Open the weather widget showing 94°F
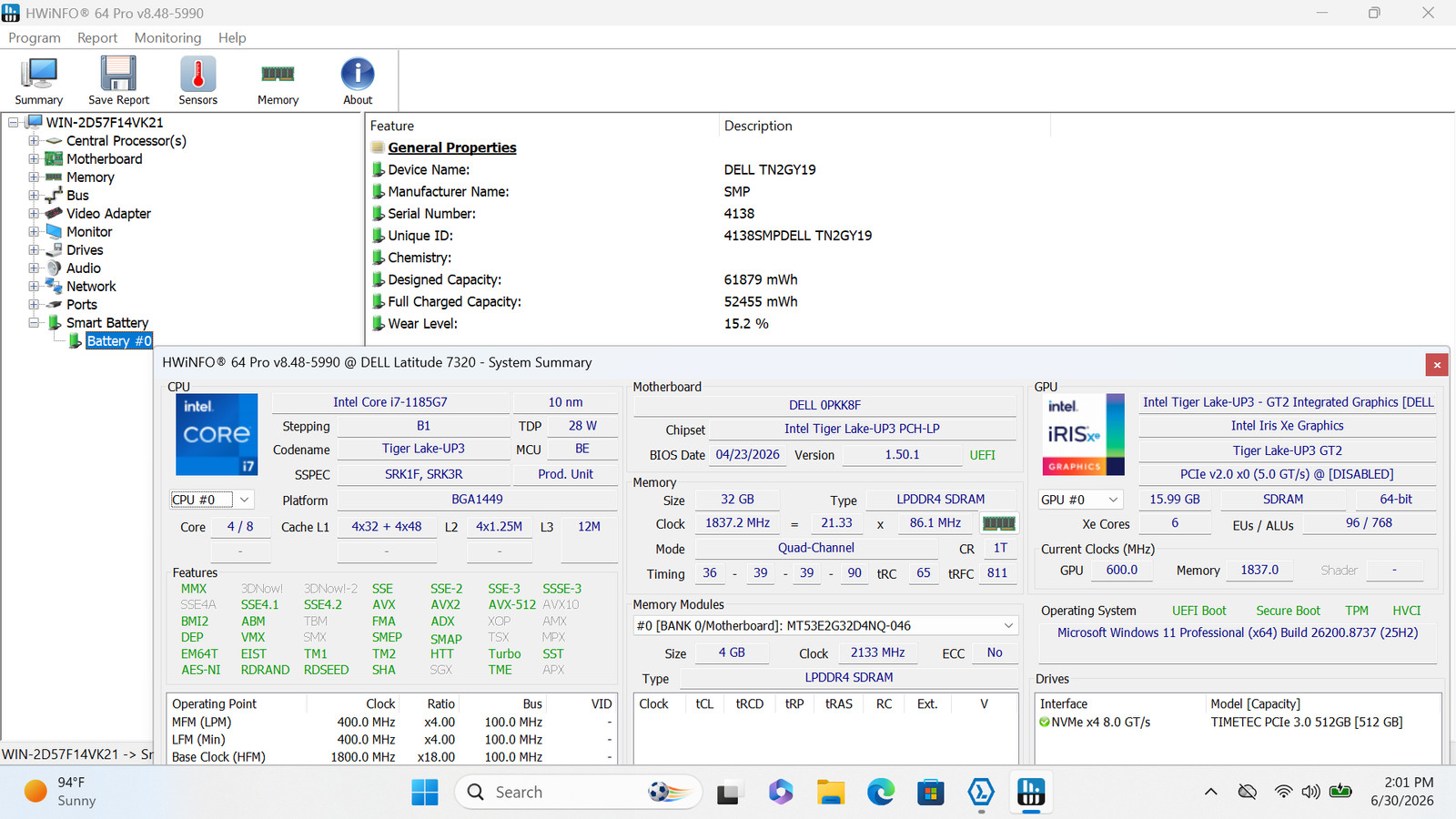Screen dimensions: 1456x819 60,792
